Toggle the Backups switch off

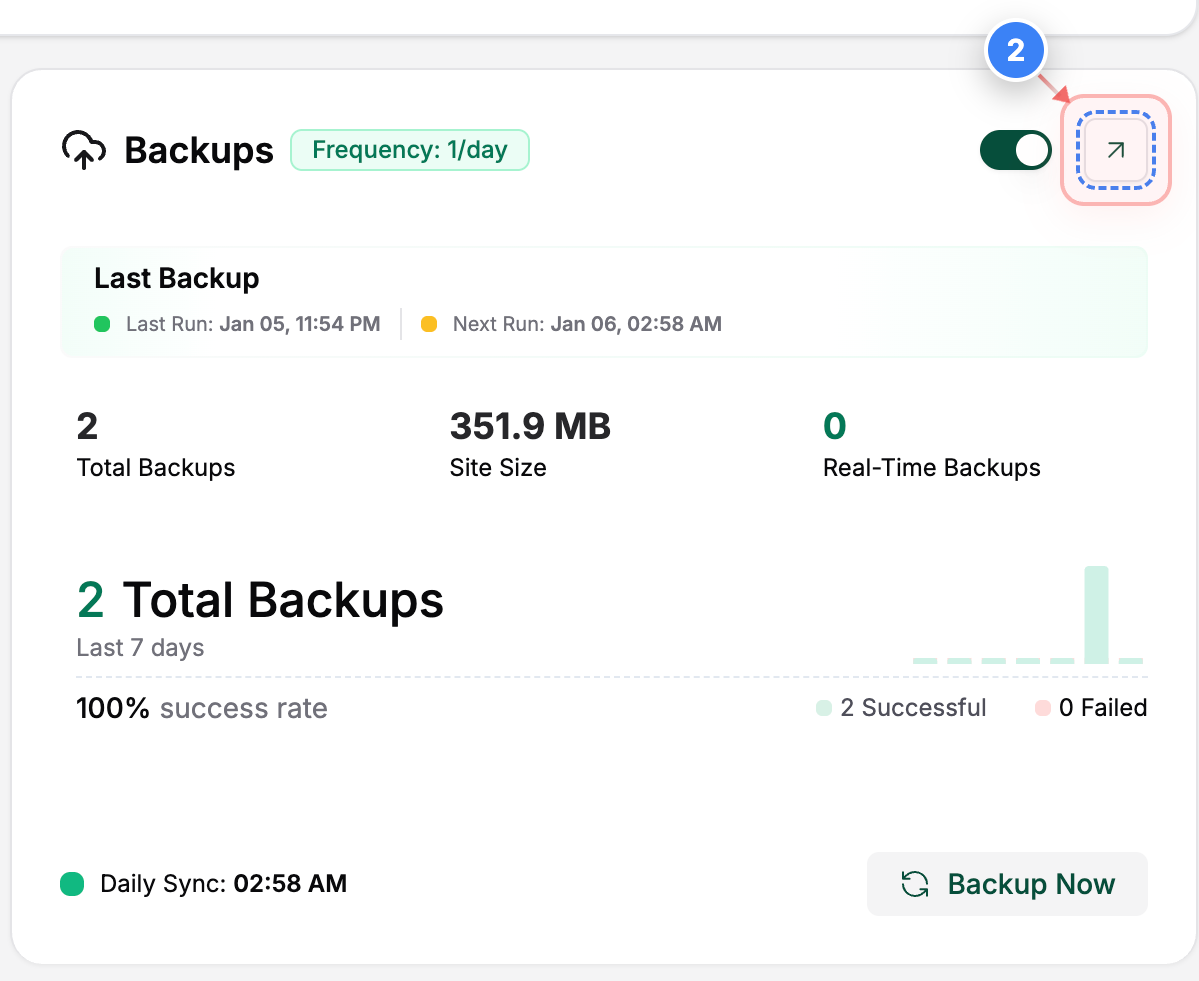[1015, 150]
